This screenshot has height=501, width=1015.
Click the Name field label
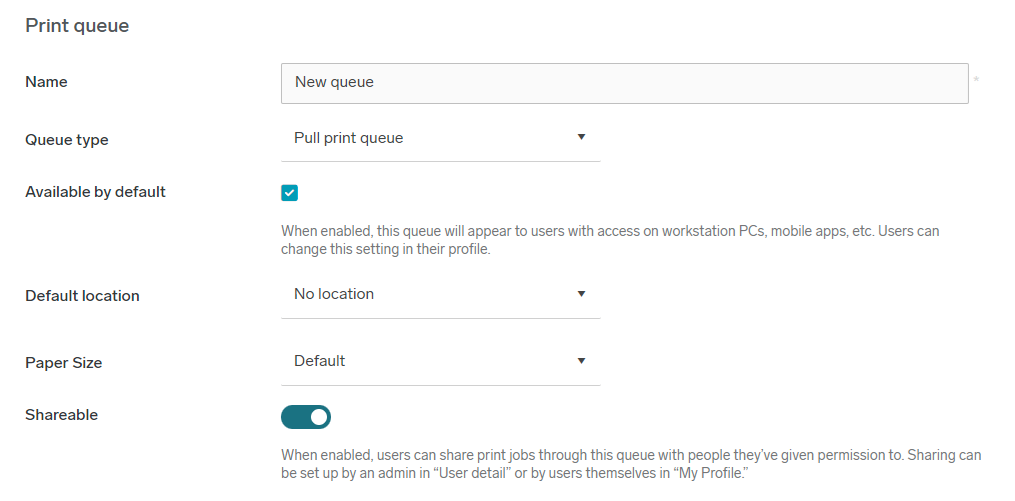(46, 82)
